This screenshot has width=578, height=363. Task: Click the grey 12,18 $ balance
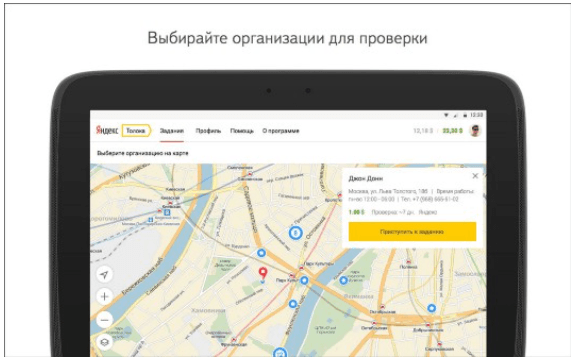(423, 131)
